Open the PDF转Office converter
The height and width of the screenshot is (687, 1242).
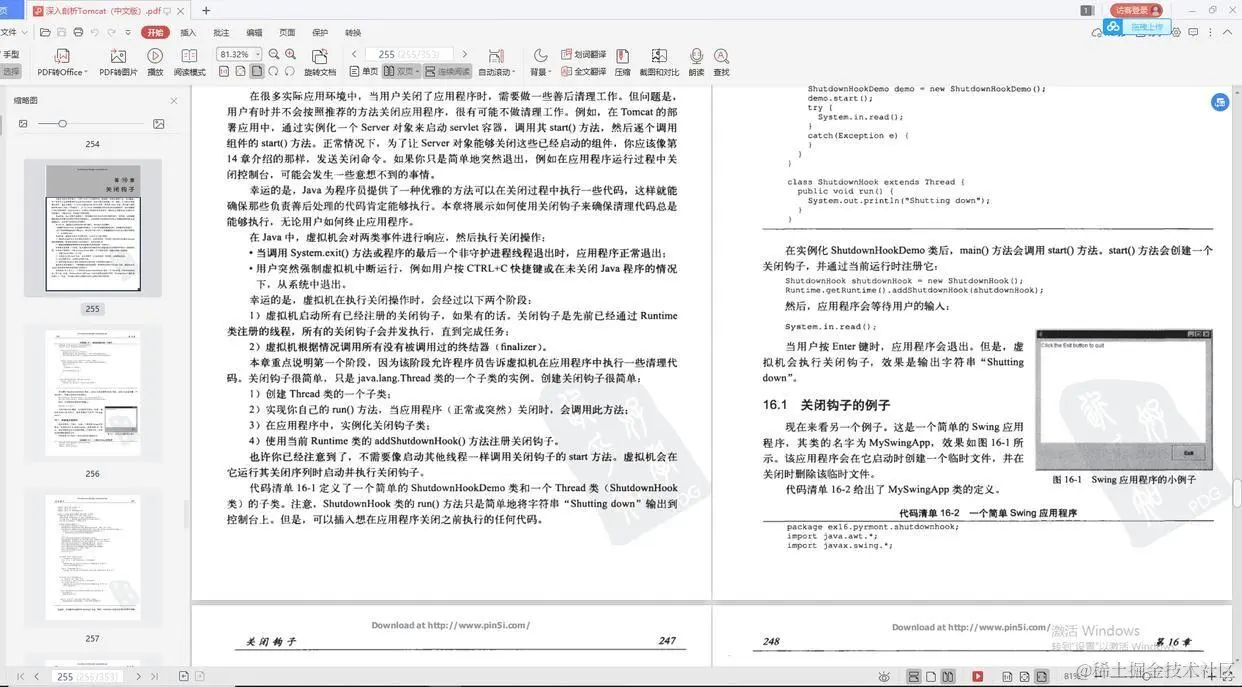pos(60,62)
